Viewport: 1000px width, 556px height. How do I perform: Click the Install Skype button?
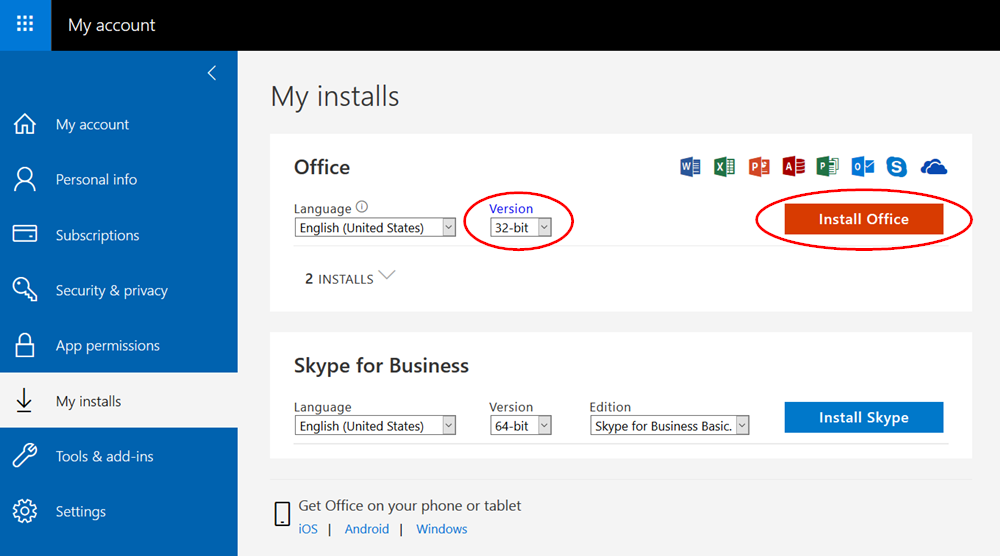(x=864, y=417)
